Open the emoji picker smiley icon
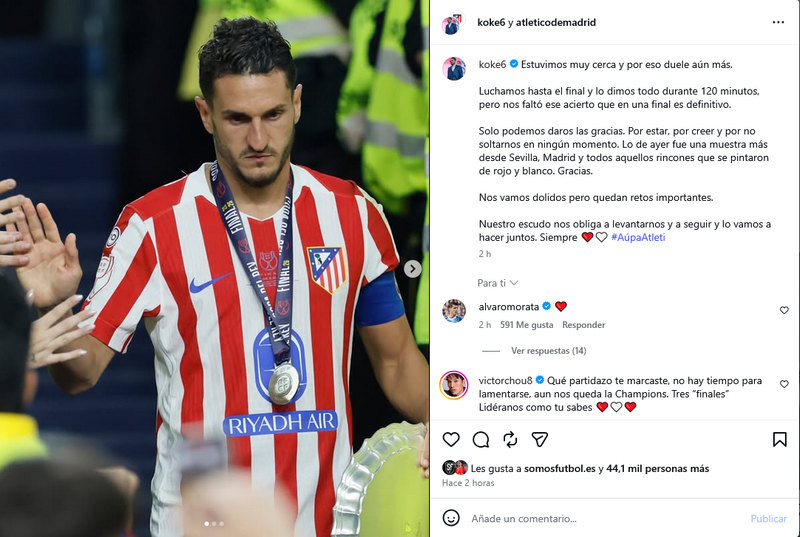Viewport: 800px width, 537px height. pos(451,518)
